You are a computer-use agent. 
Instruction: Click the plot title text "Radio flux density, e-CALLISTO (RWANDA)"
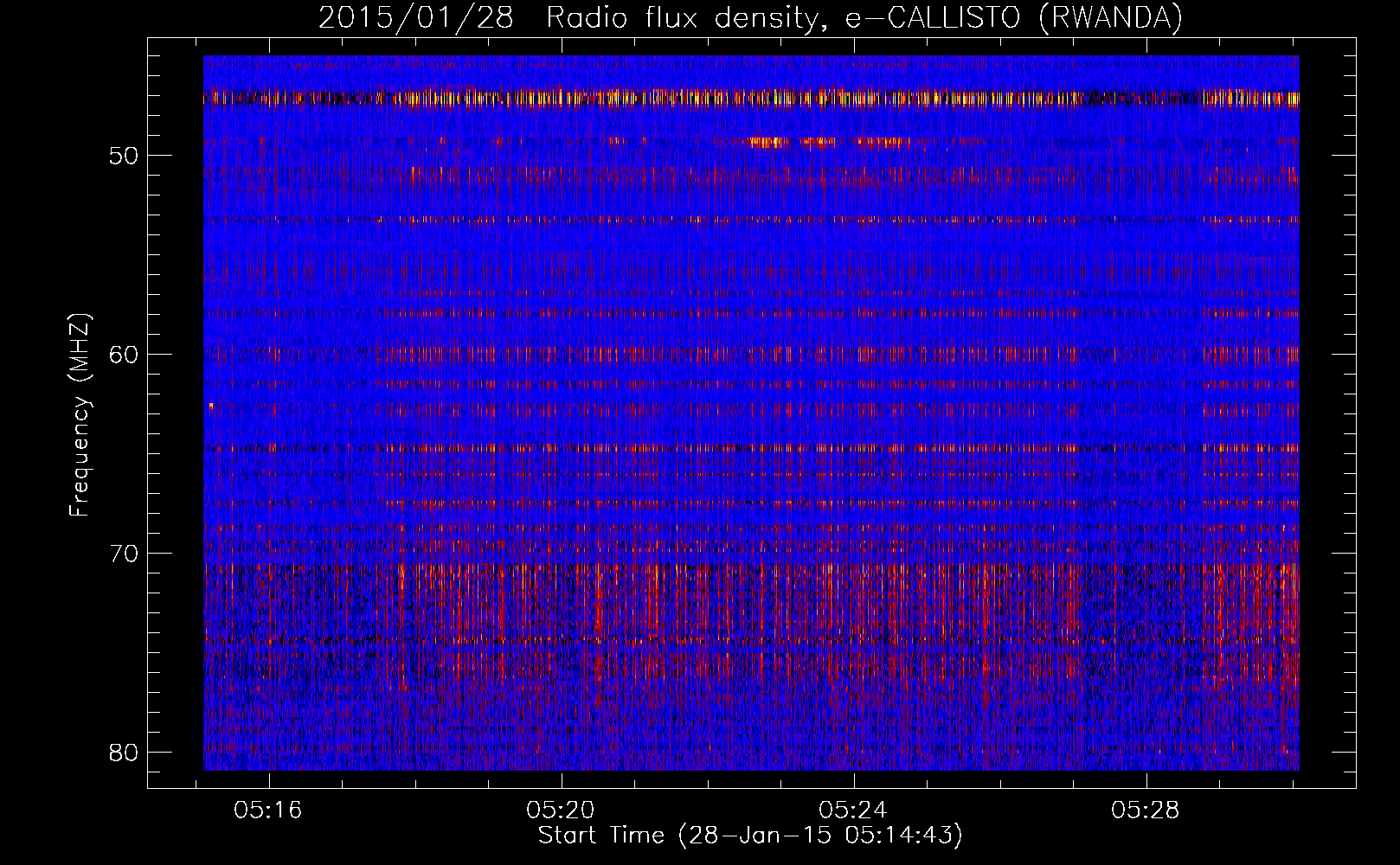(864, 18)
